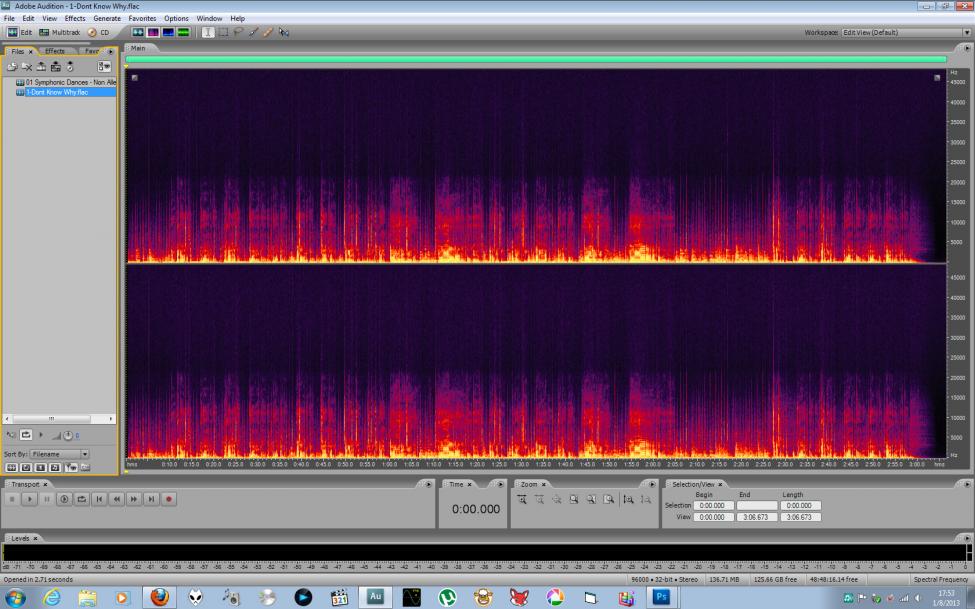Screen dimensions: 975x609
Task: Select 1-Dont Know Why.flac file
Action: [66, 92]
